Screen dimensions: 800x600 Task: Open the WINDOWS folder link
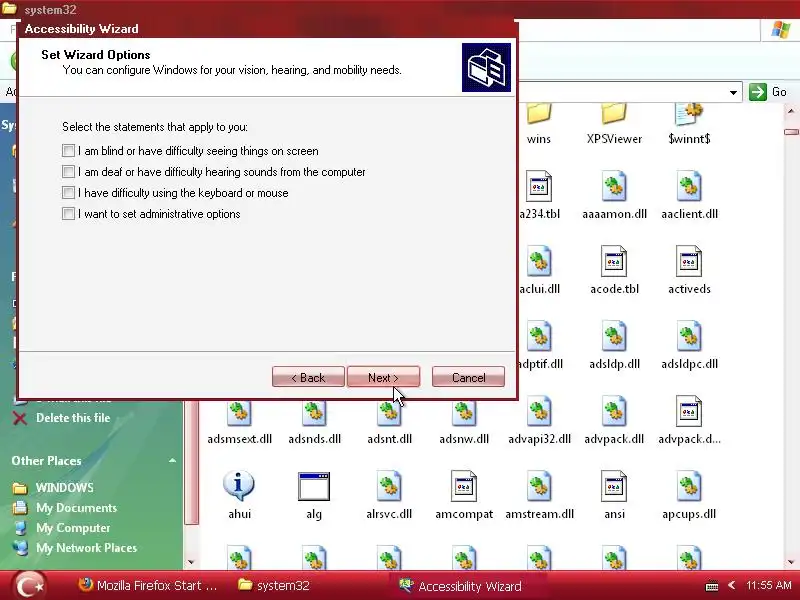64,487
